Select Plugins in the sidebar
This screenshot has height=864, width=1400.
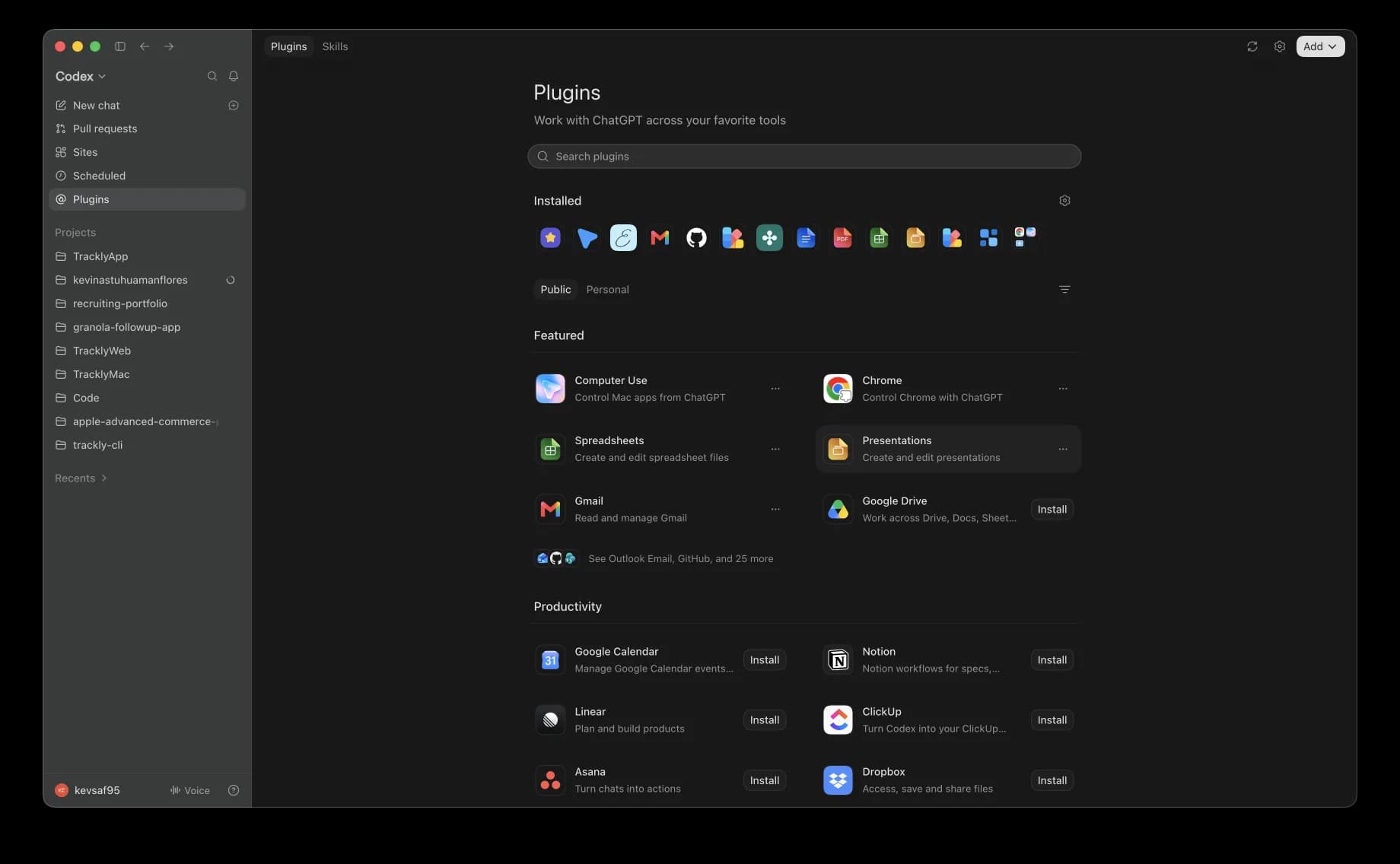pos(147,199)
